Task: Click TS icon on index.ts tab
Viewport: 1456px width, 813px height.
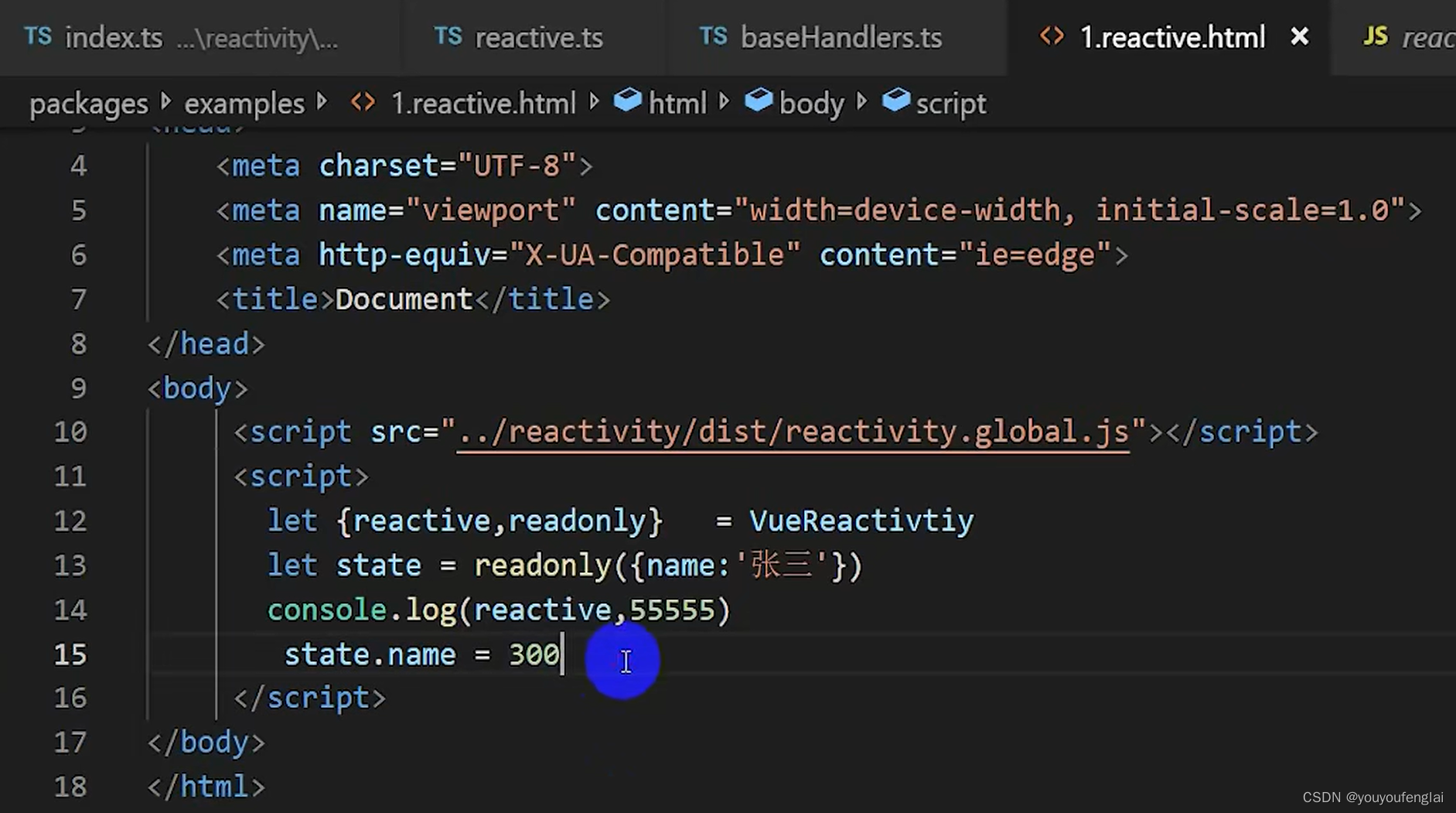Action: point(38,36)
